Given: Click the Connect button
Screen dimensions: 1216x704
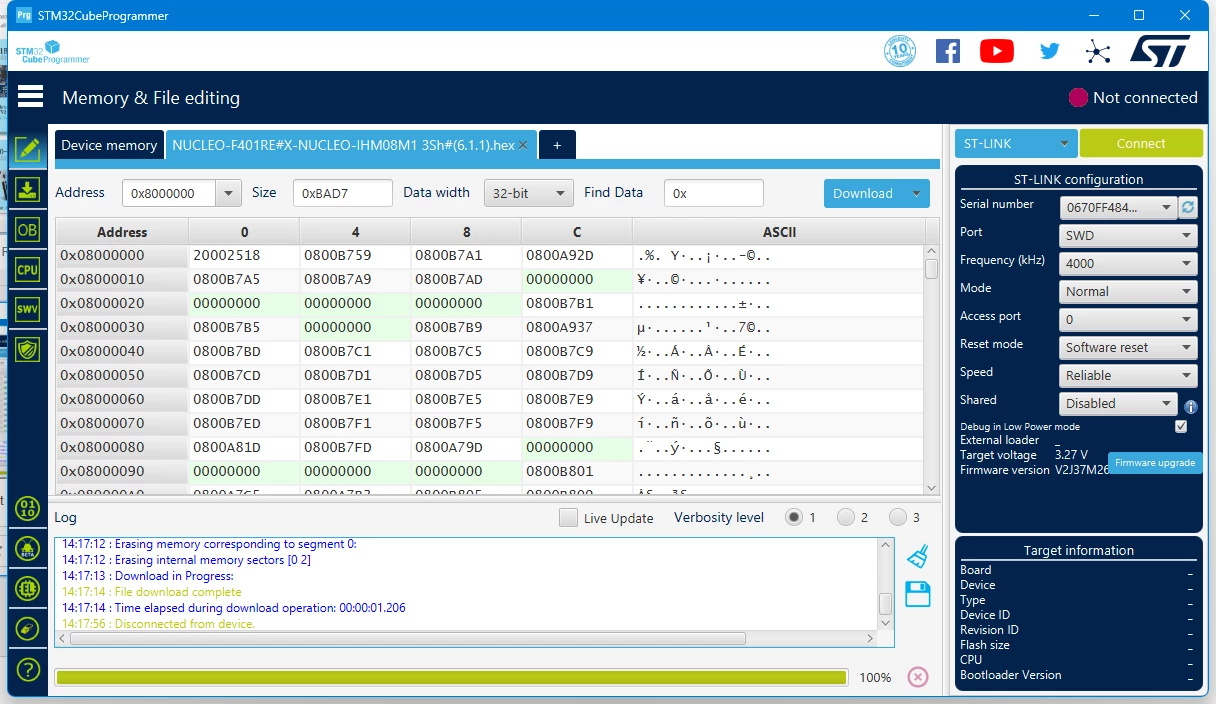Looking at the screenshot, I should 1141,143.
